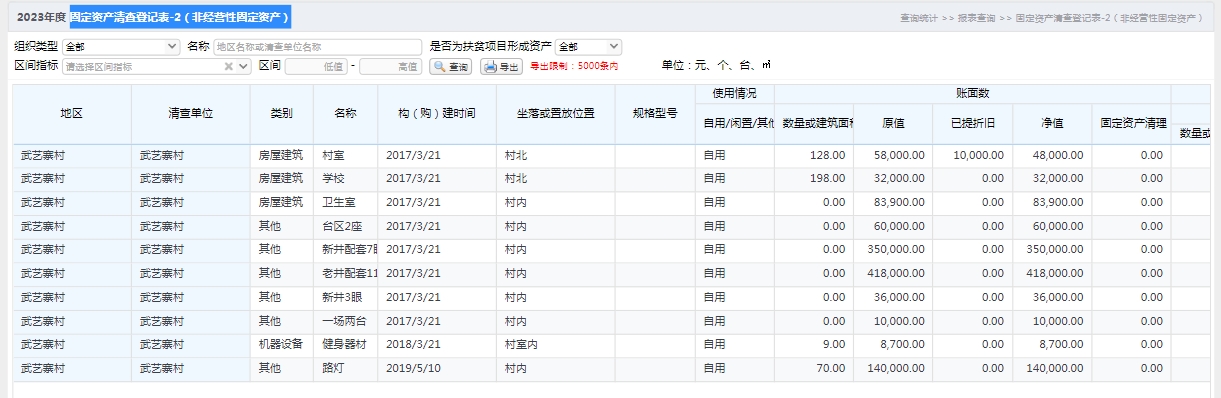Click the 9.00 quantity cell

pyautogui.click(x=814, y=344)
